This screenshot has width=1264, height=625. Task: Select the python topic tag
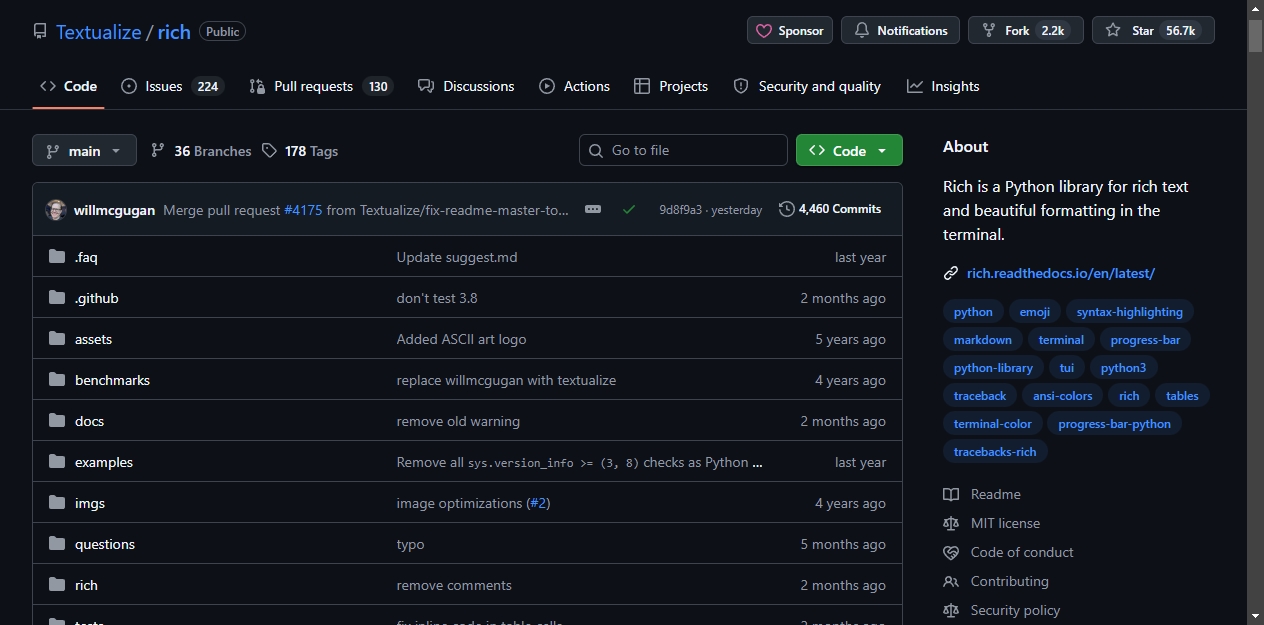973,312
